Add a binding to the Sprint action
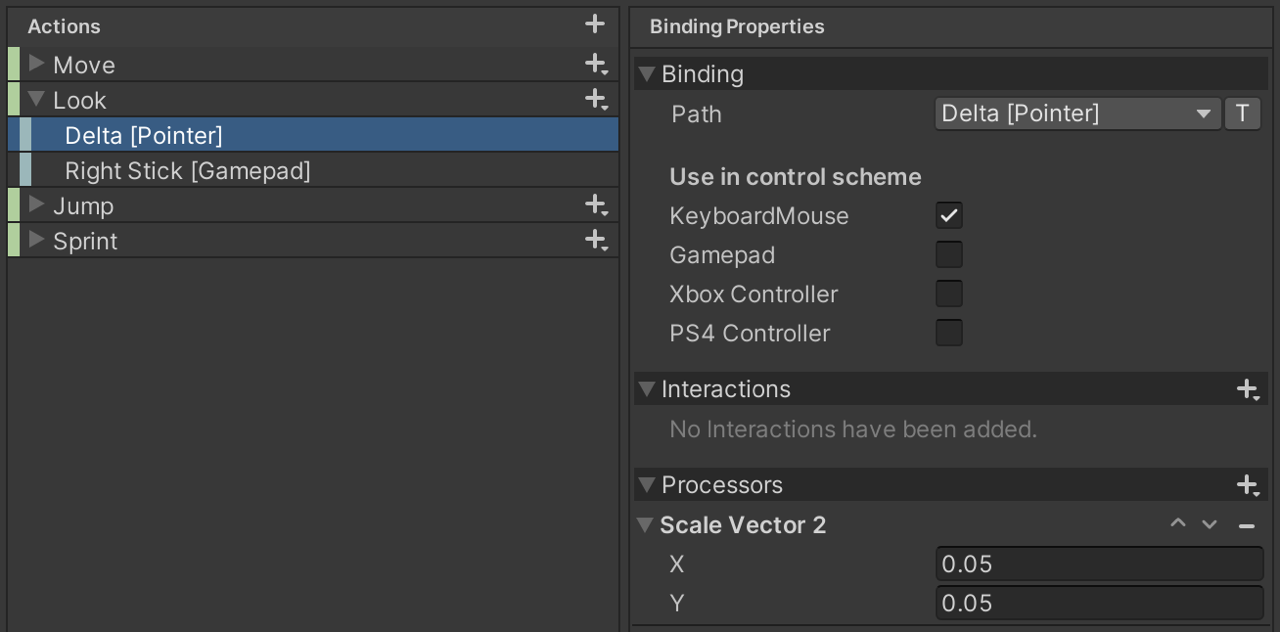 595,239
